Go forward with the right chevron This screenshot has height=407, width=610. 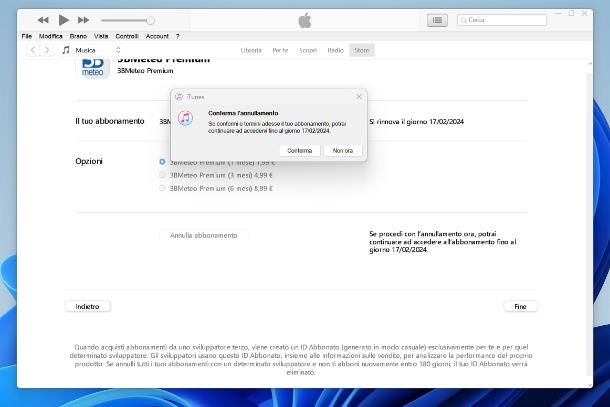47,50
